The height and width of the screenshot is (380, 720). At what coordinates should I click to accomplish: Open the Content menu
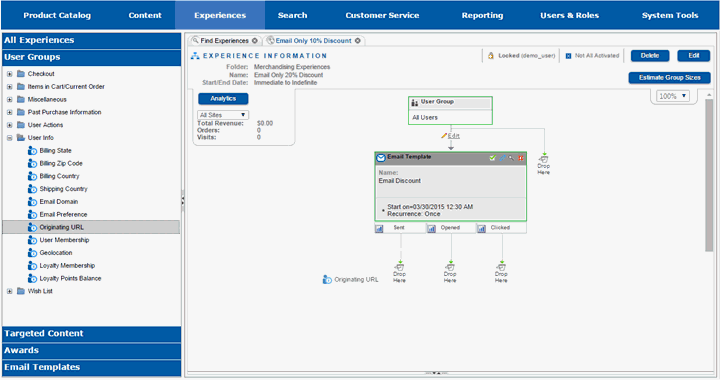click(145, 15)
